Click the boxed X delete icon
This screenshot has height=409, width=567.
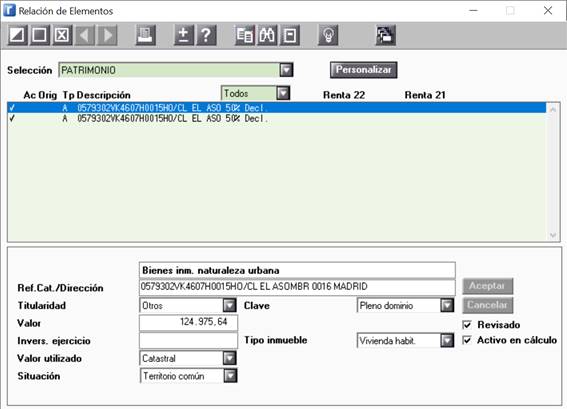tap(62, 35)
